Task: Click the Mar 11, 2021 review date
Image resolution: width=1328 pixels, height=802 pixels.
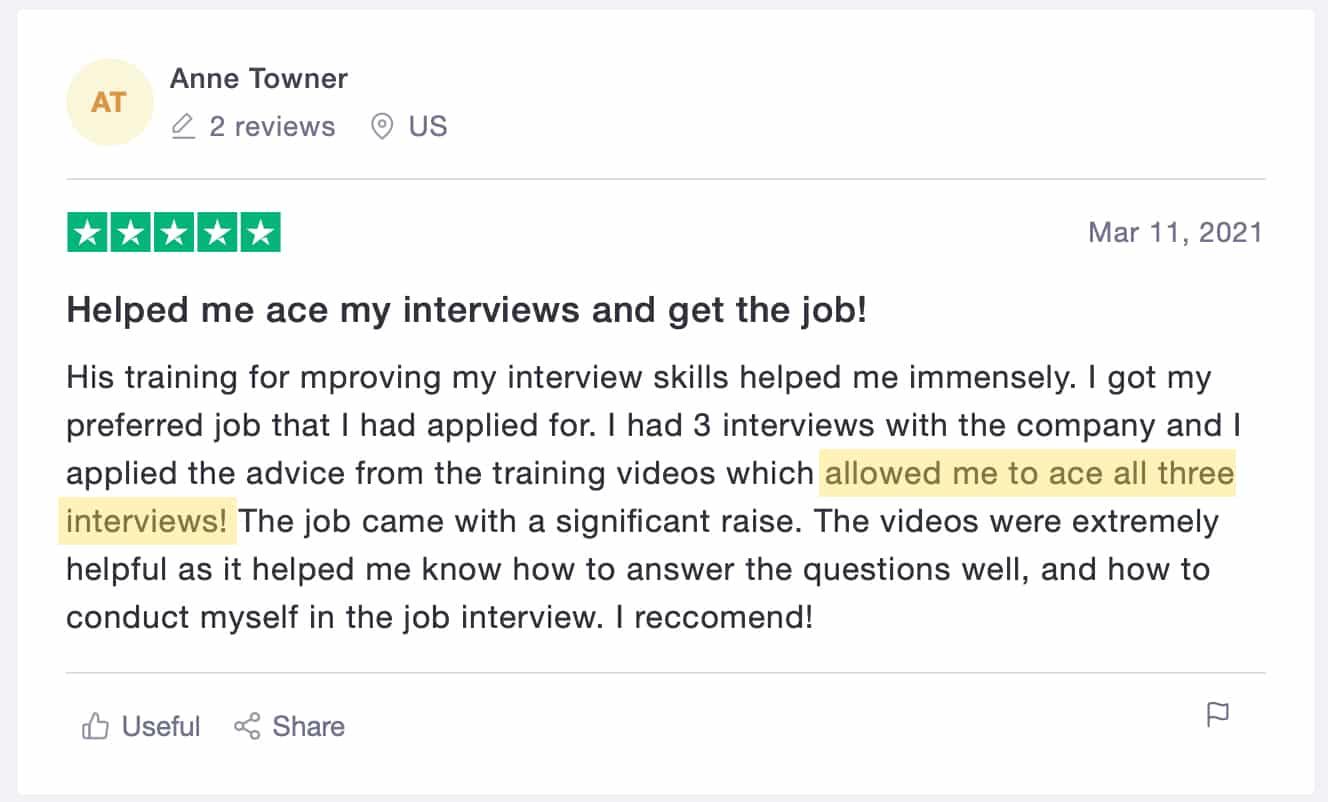Action: [1175, 233]
